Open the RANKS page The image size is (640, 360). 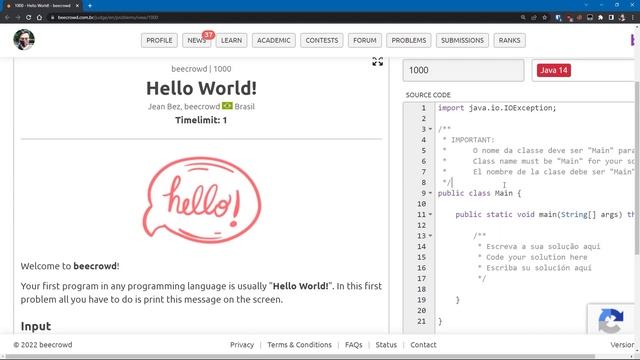[509, 40]
